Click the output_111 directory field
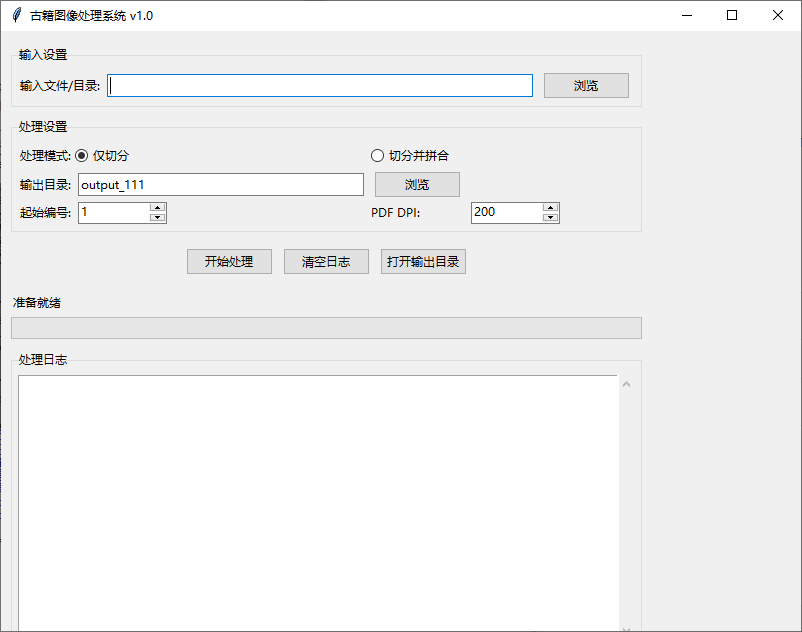The image size is (802, 632). [x=220, y=184]
